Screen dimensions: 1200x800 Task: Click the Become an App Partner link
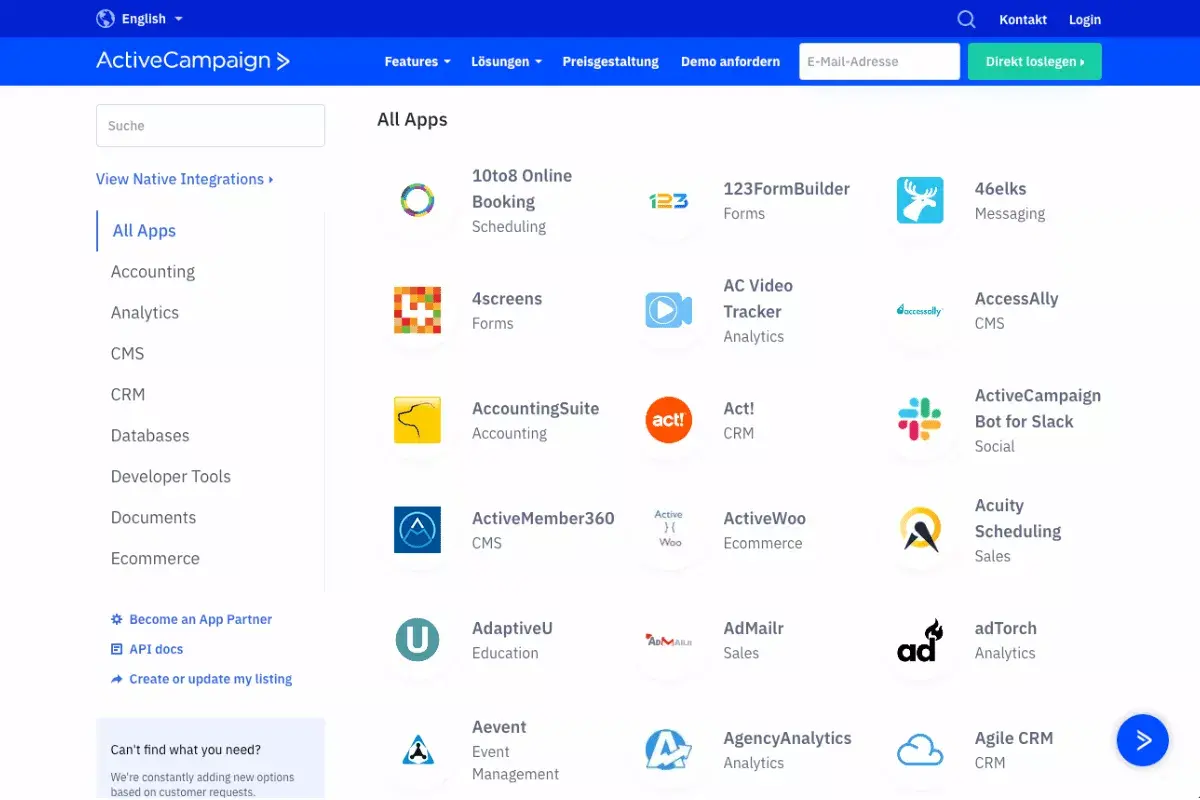(x=200, y=620)
